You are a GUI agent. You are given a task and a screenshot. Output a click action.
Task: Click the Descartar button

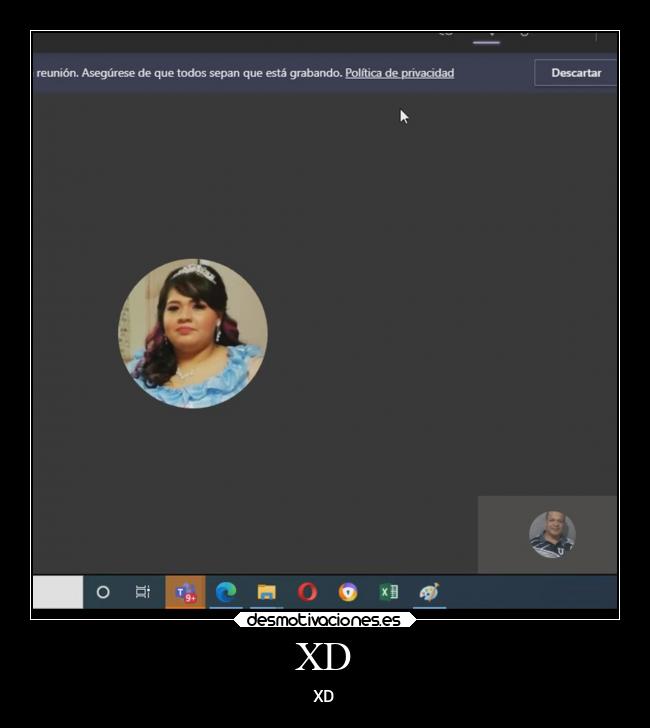point(576,73)
